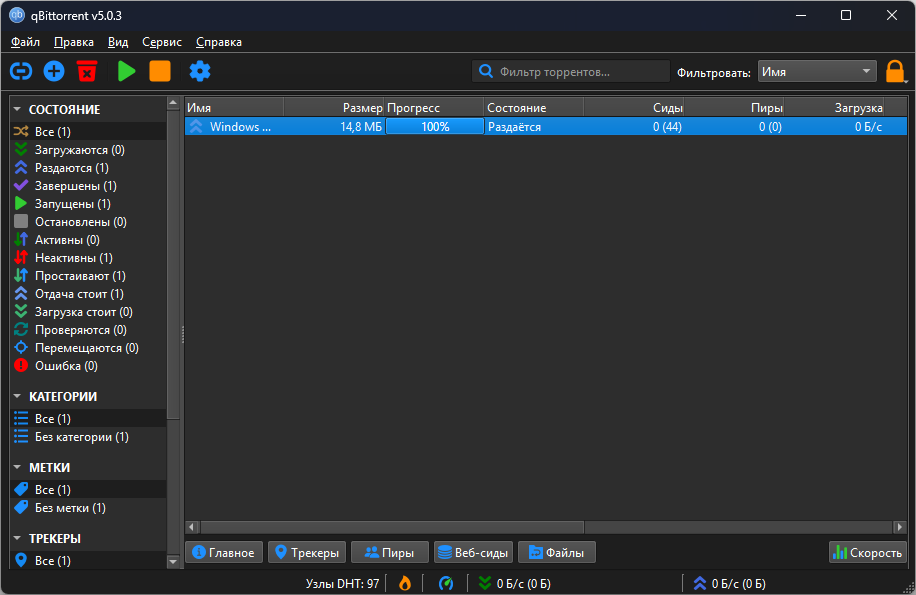Collapse the МЕТКИ section
This screenshot has height=595, width=916.
click(17, 467)
